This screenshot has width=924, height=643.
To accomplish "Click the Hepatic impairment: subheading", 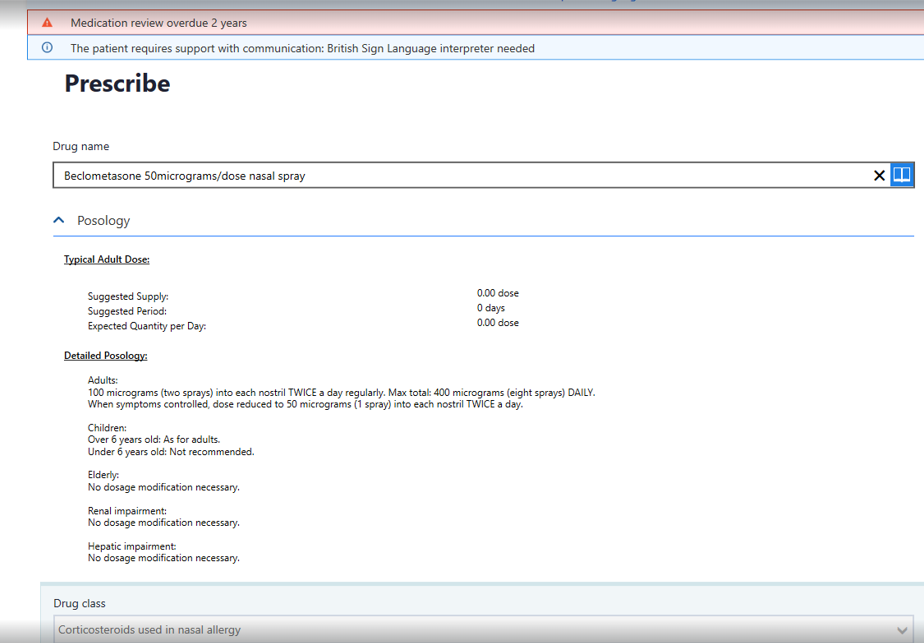I will (x=132, y=546).
